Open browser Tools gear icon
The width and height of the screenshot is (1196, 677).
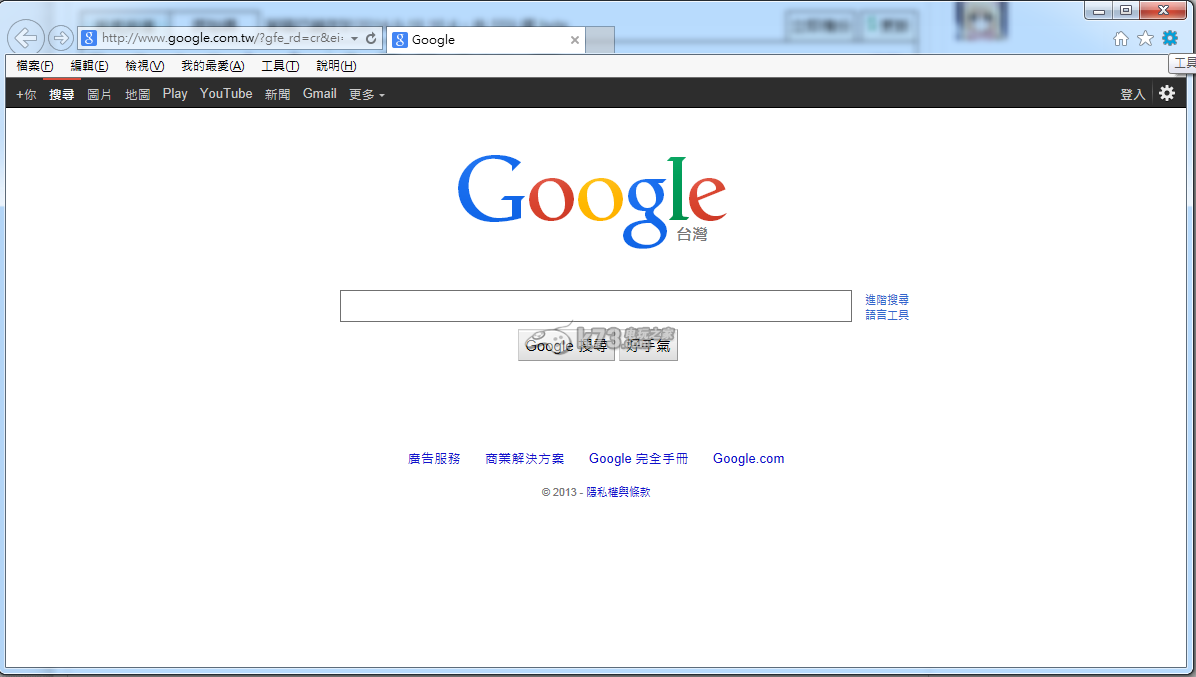click(1169, 38)
